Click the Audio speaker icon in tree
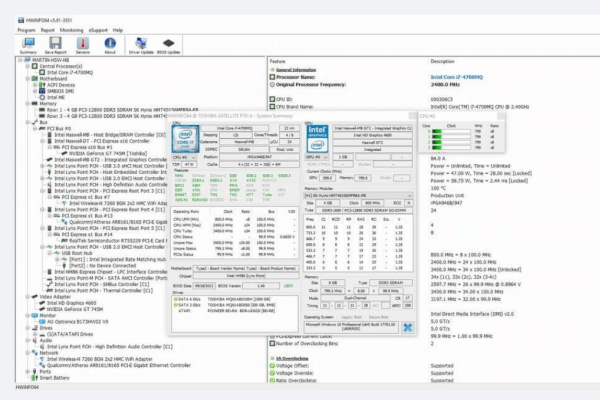 point(35,340)
